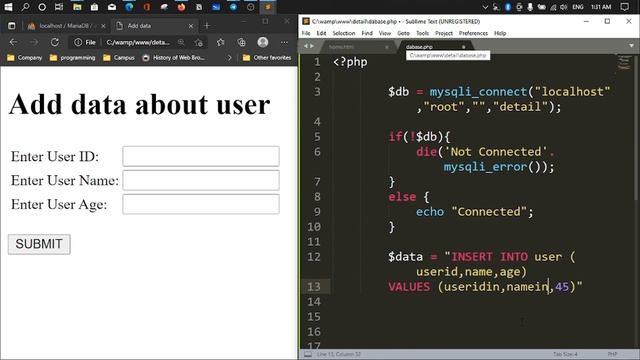The height and width of the screenshot is (360, 640).
Task: Open the Sublime Text Help menu
Action: click(x=500, y=33)
